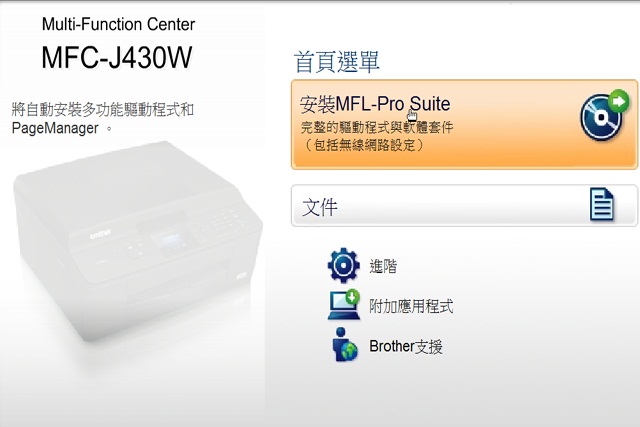Select the 進階 advanced menu label
Image resolution: width=640 pixels, height=427 pixels.
[x=383, y=266]
